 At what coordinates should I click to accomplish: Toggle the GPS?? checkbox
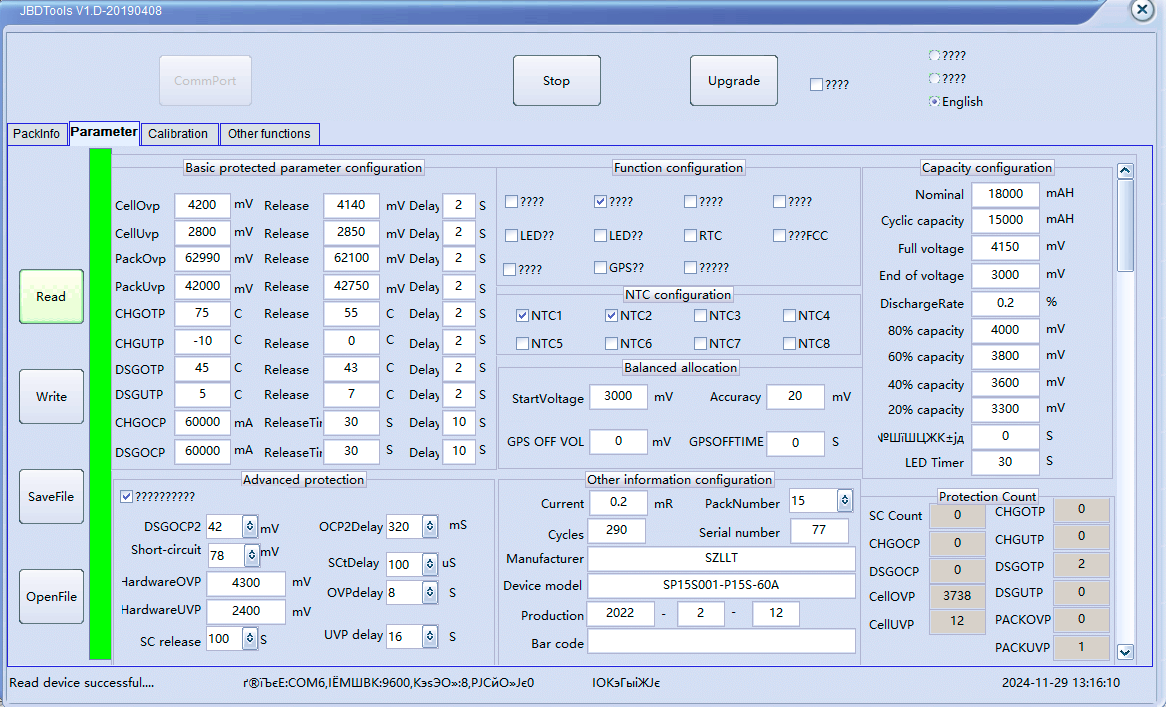(600, 268)
